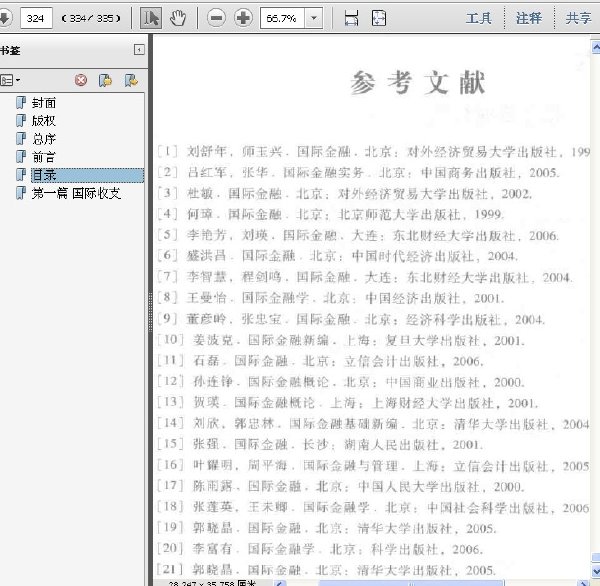Open the 注释 panel
Image resolution: width=600 pixels, height=586 pixels.
click(529, 18)
